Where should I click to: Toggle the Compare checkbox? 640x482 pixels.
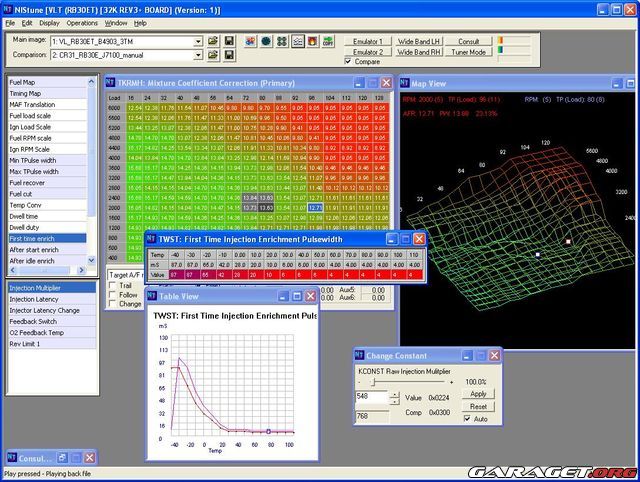[349, 62]
